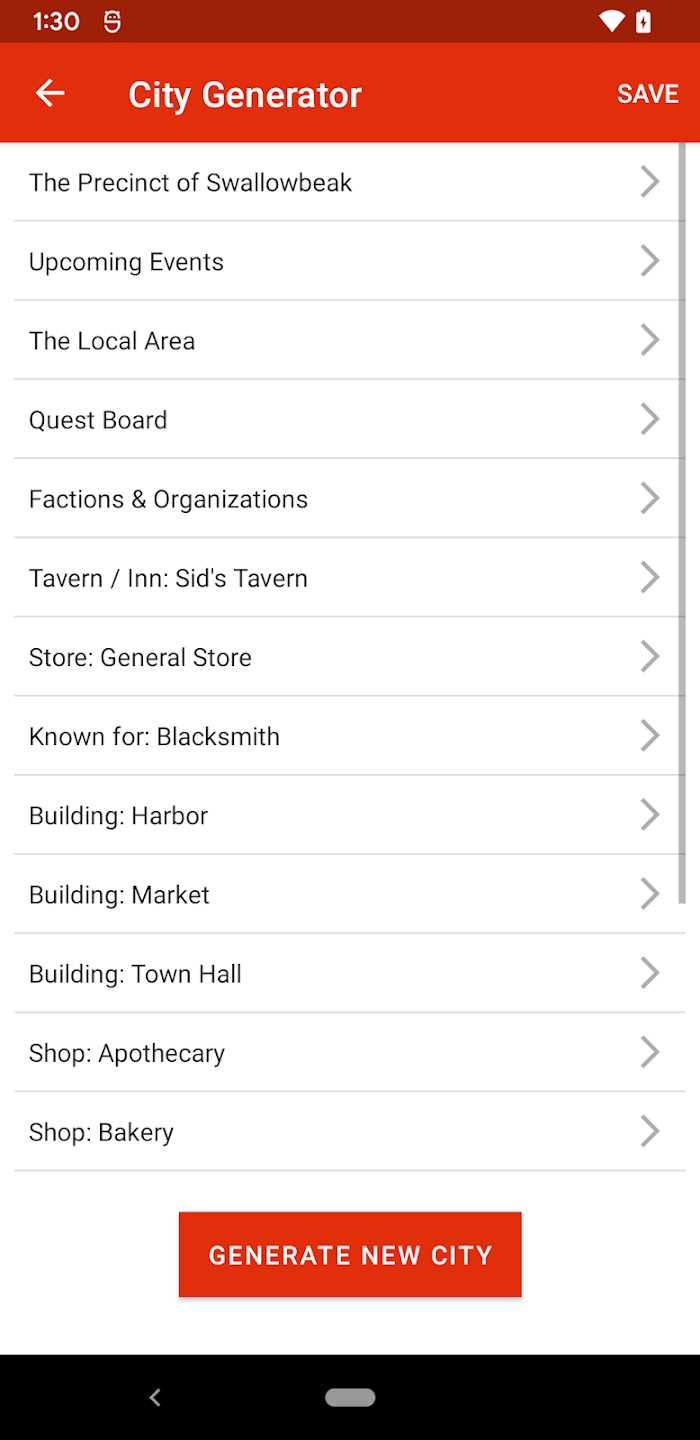Open the Building: Harbor item

pyautogui.click(x=349, y=815)
